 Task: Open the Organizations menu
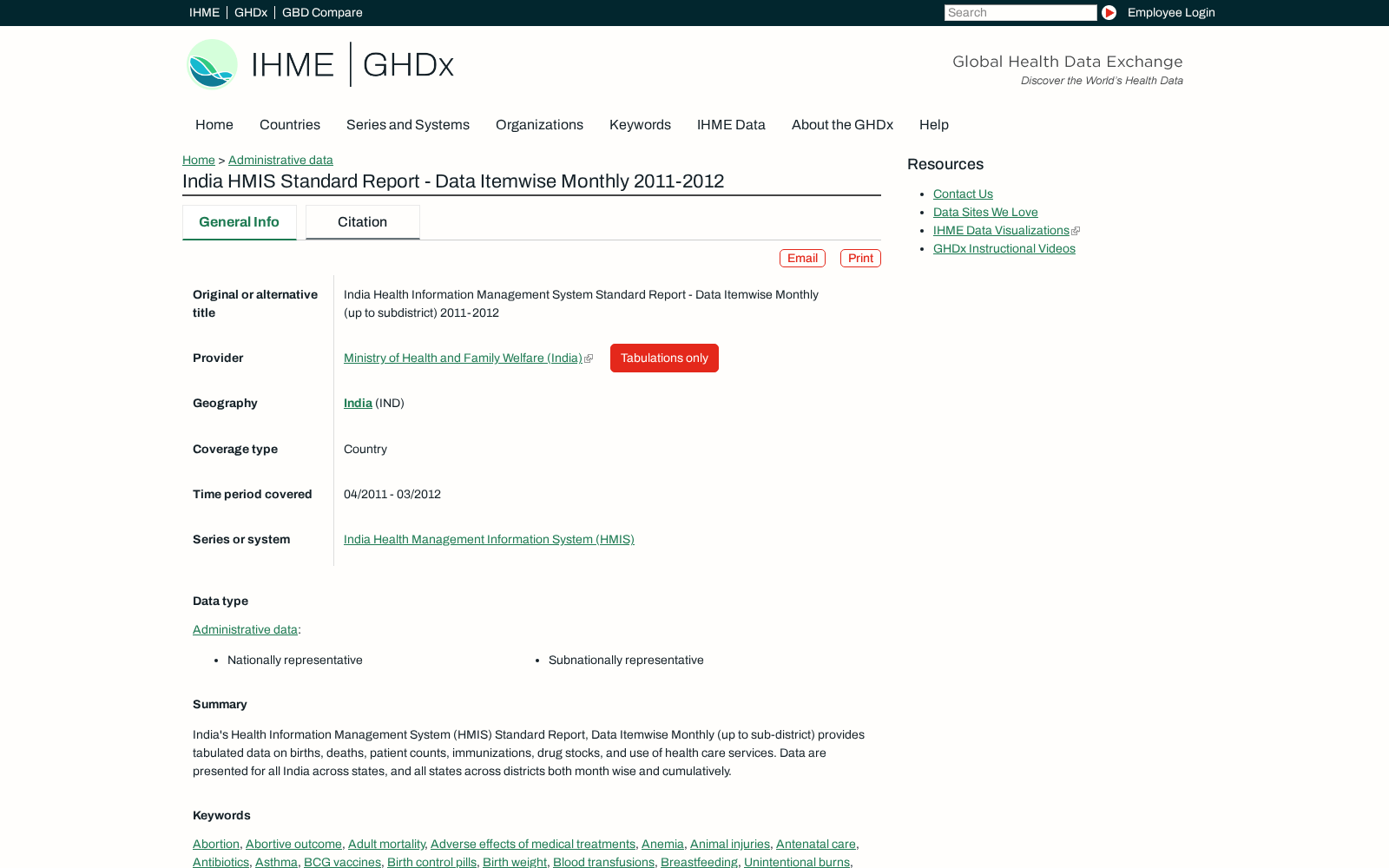[539, 125]
